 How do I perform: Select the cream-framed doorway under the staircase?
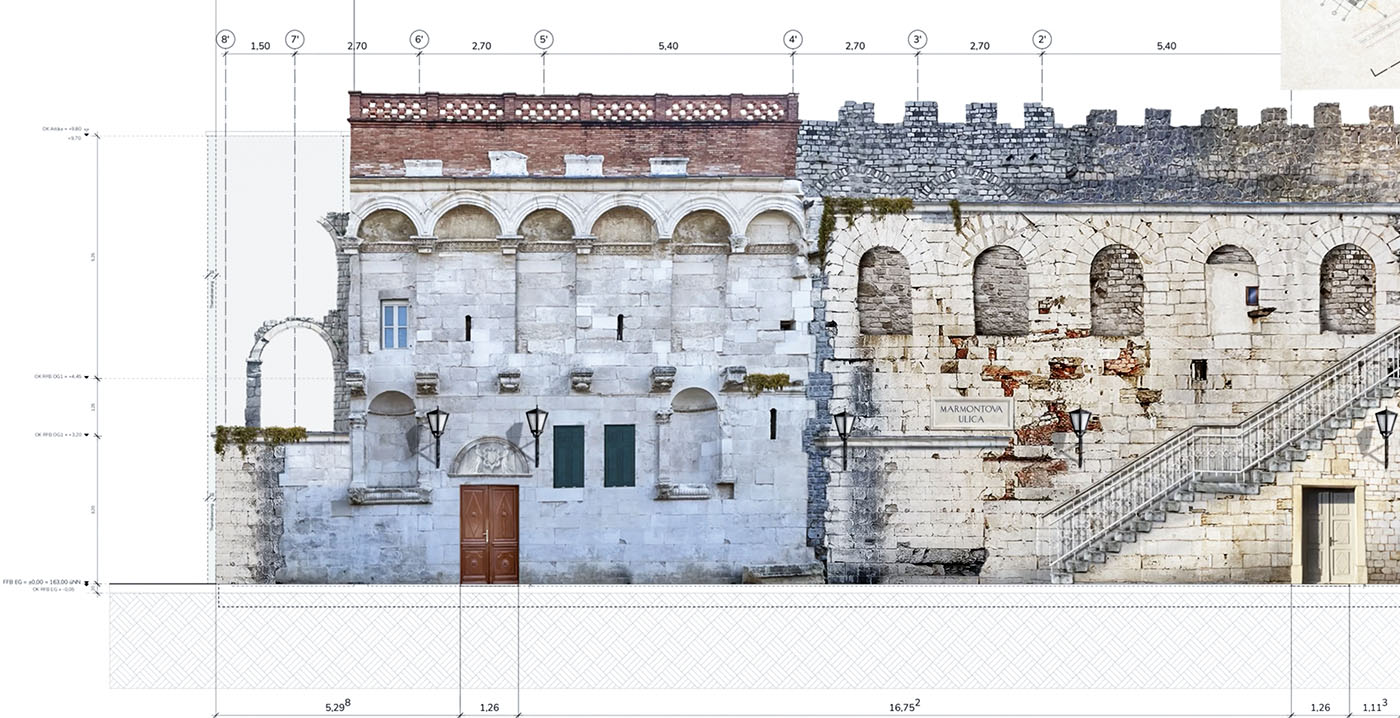1328,532
